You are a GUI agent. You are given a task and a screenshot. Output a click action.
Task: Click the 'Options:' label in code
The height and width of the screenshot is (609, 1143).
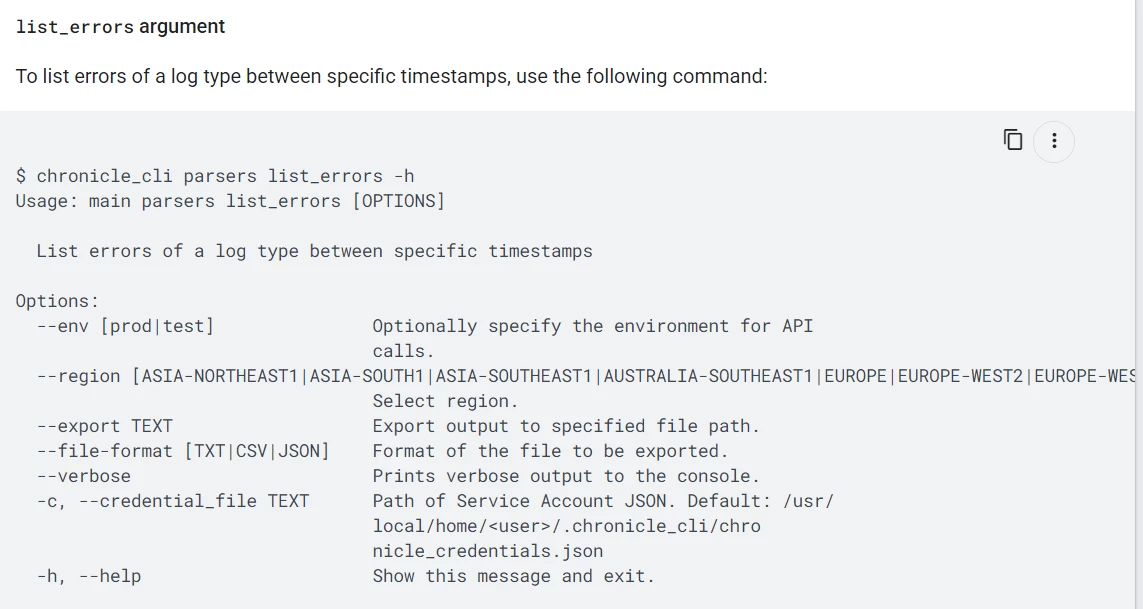[58, 301]
